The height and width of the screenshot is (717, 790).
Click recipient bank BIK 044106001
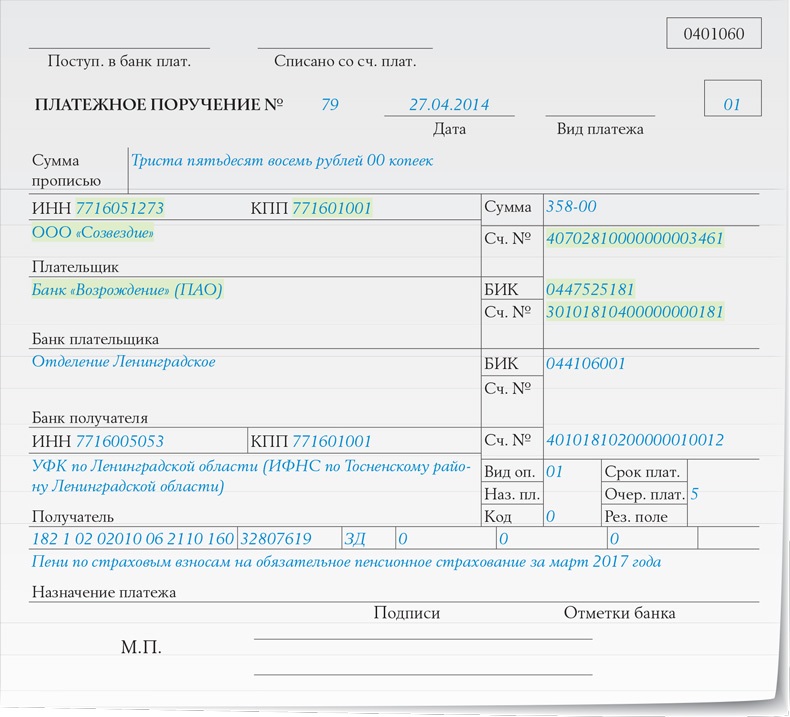(x=585, y=363)
